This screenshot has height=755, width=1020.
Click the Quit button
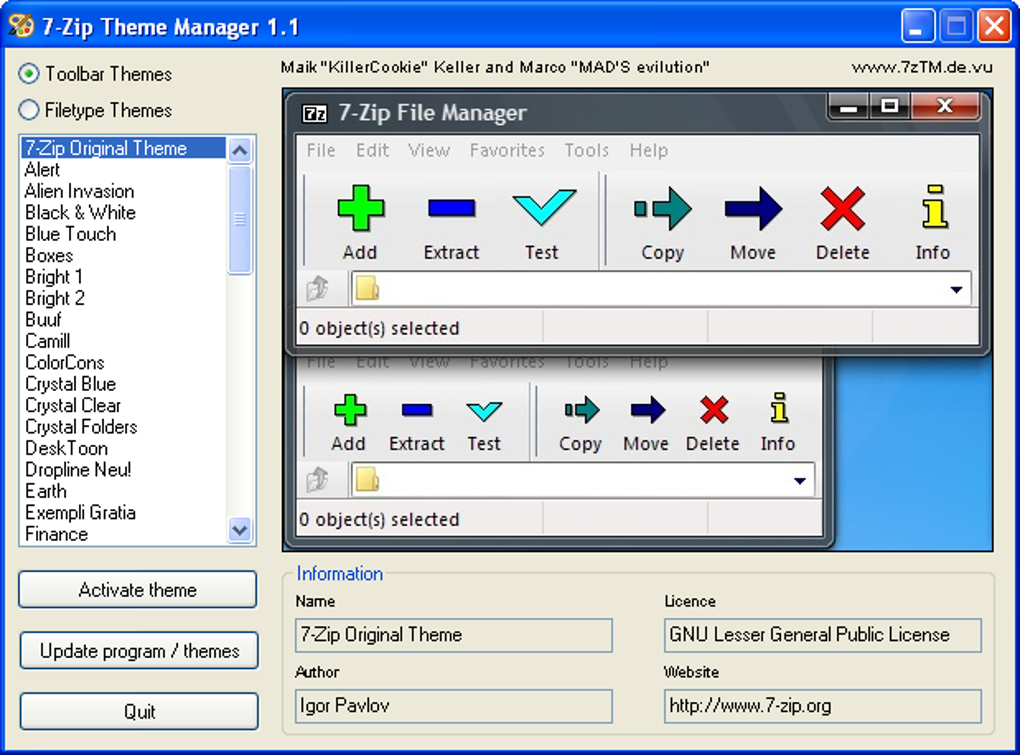139,711
